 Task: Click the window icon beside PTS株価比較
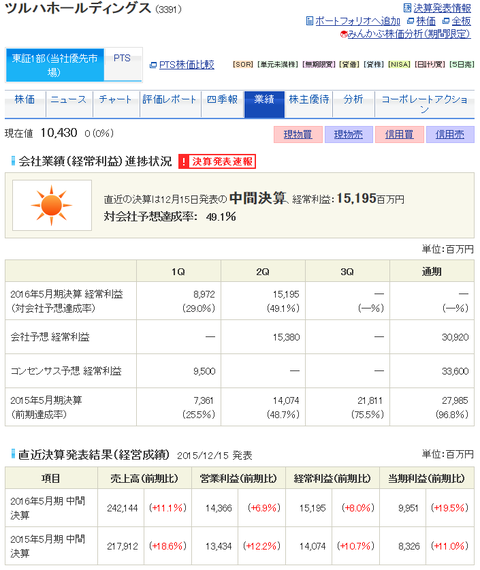pyautogui.click(x=153, y=65)
